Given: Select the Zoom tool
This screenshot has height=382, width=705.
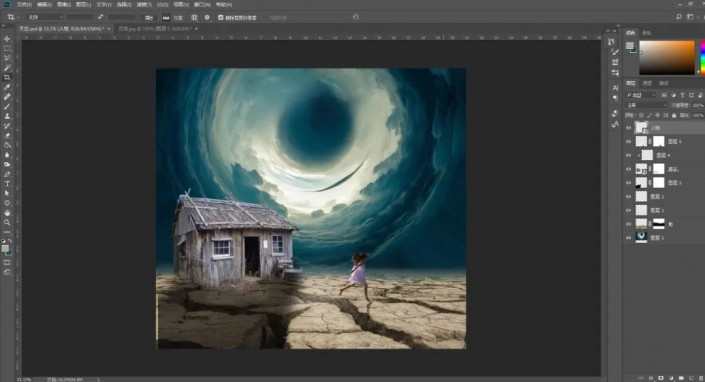Looking at the screenshot, I should (7, 222).
